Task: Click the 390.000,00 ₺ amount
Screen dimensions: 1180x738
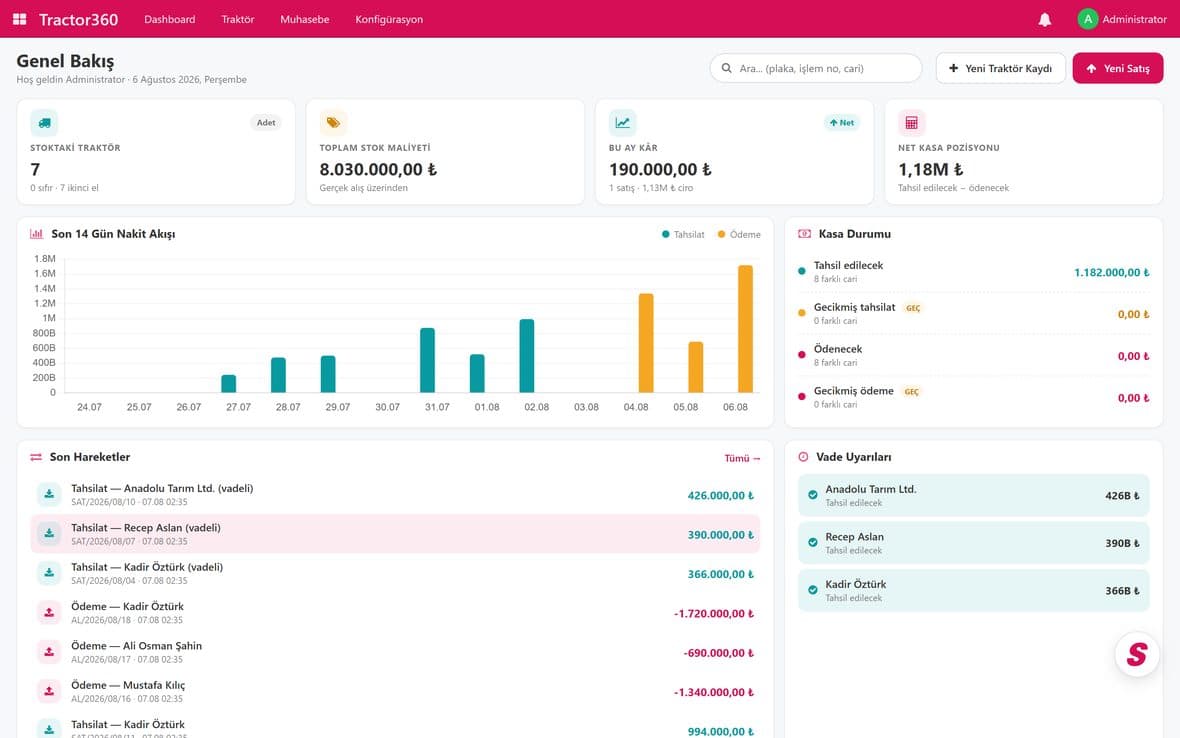Action: pos(720,534)
